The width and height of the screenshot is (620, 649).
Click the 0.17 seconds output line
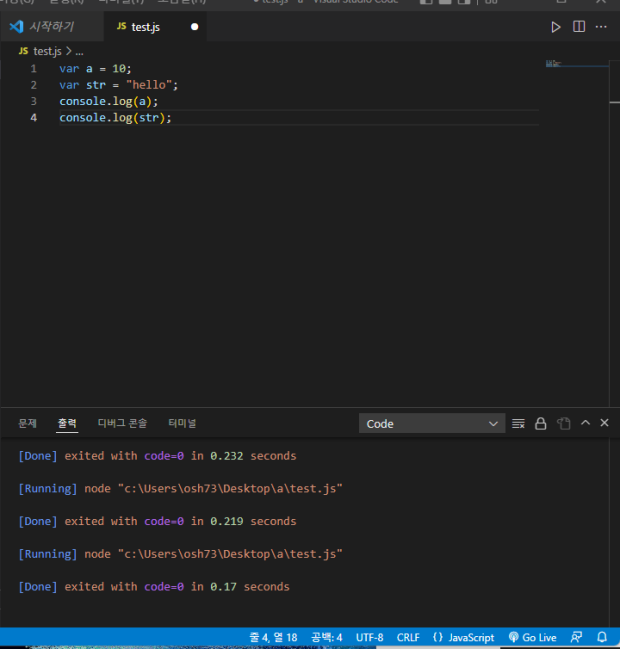pyautogui.click(x=154, y=587)
